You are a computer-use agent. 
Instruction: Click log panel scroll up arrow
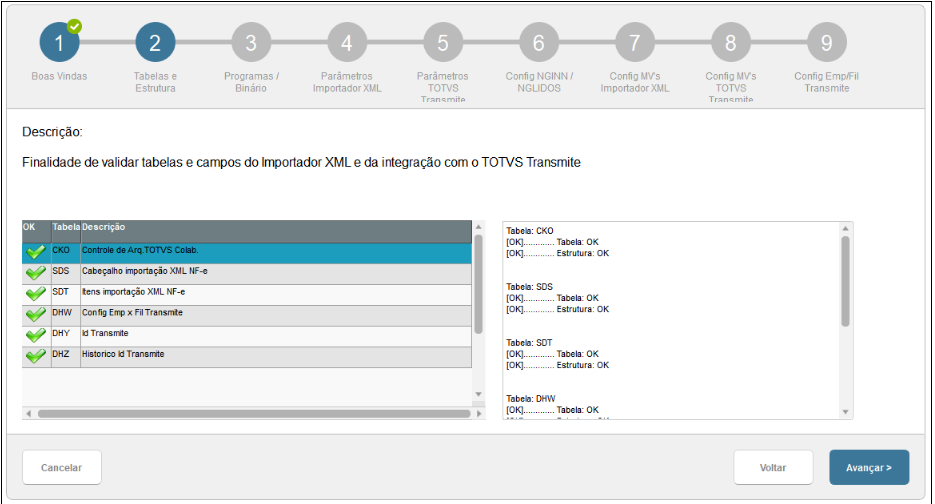845,228
